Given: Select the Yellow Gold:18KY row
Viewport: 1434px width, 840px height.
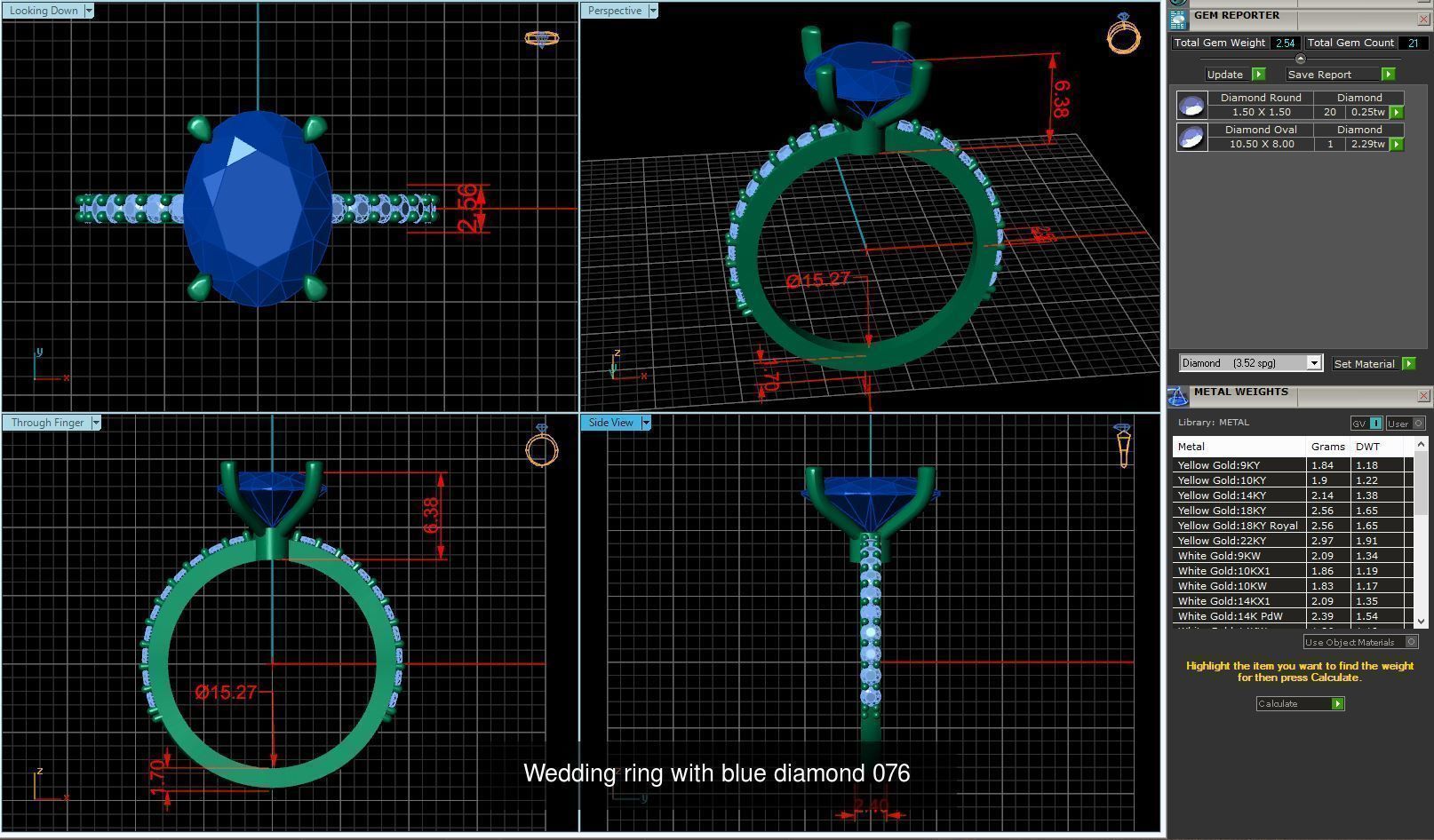Looking at the screenshot, I should (1293, 511).
